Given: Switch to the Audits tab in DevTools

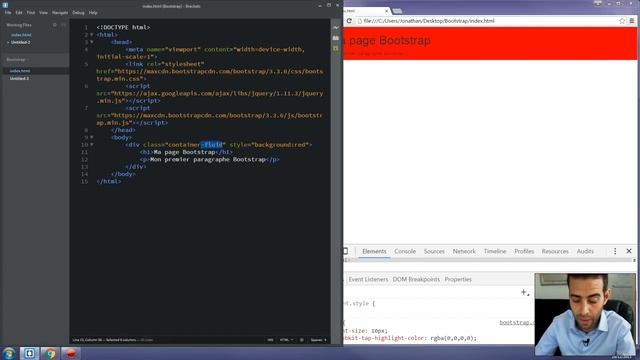Looking at the screenshot, I should [x=585, y=251].
